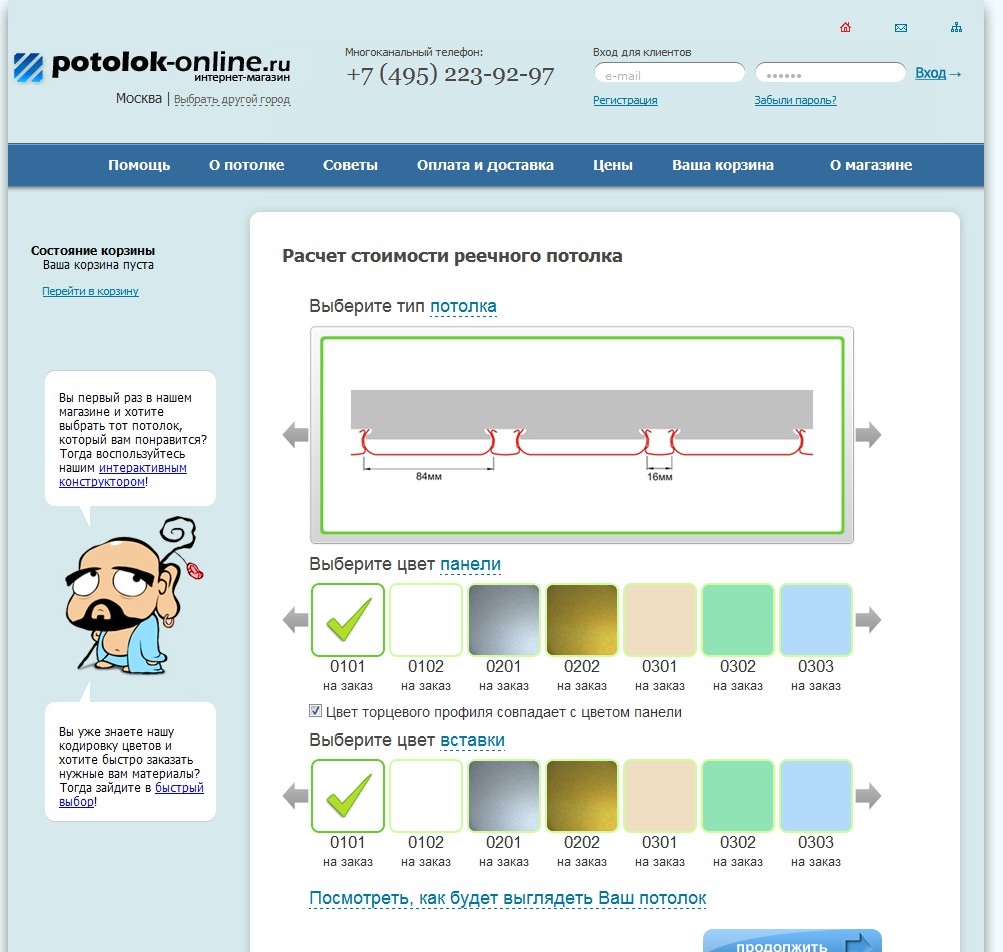The image size is (1003, 952).
Task: Go to the home page via red house icon
Action: [x=845, y=28]
